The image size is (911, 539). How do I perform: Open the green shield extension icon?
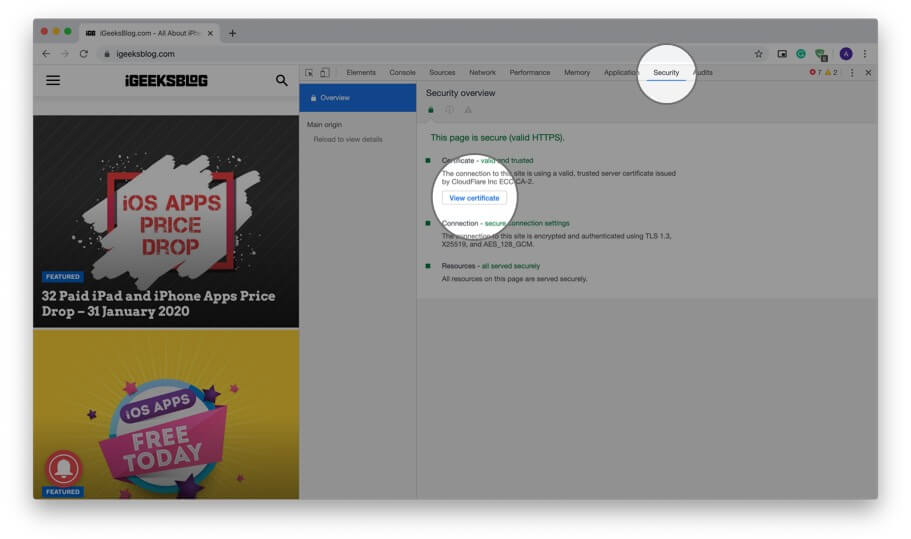[x=821, y=54]
